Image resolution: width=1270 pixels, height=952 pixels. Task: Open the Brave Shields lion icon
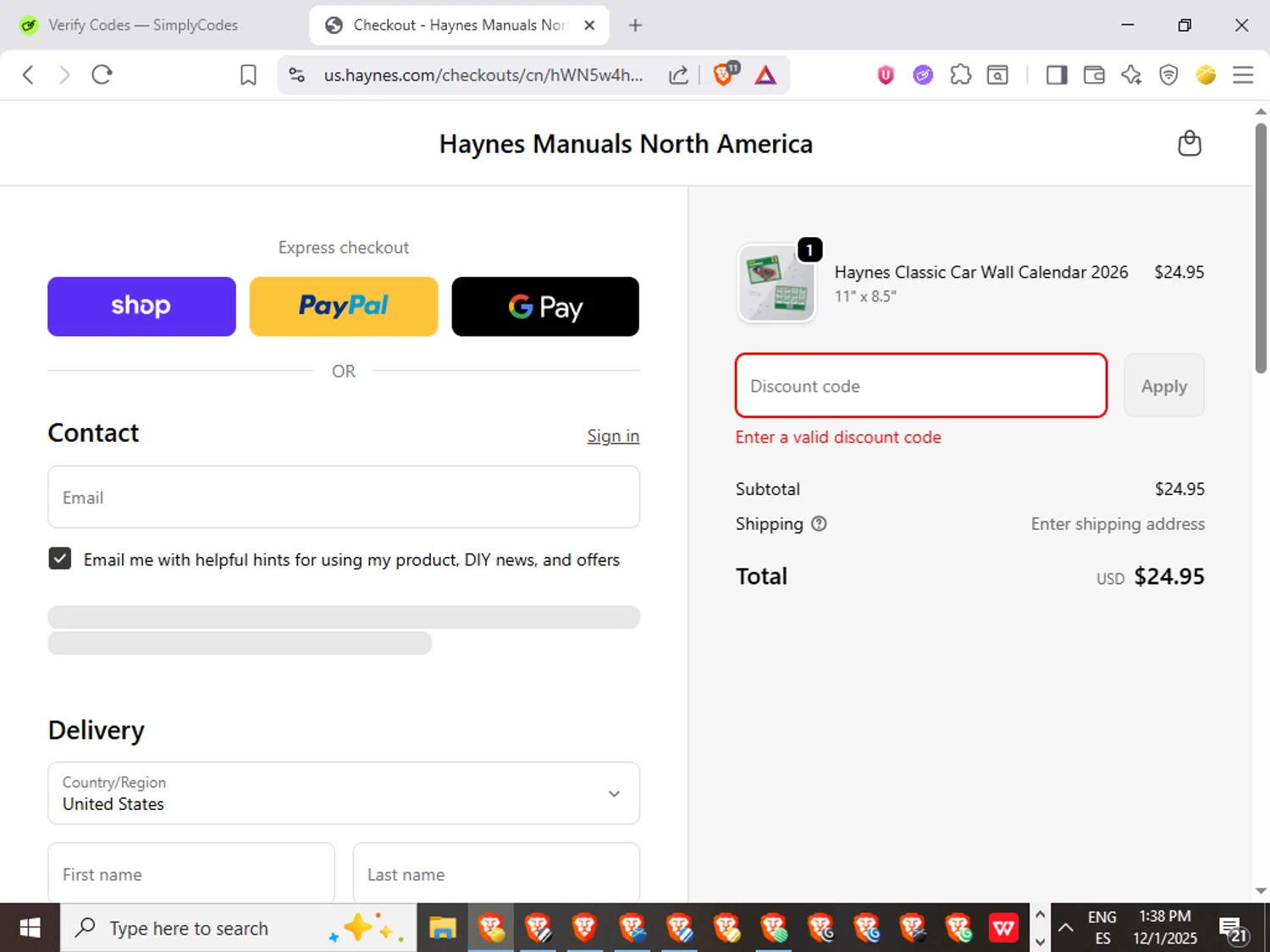pos(725,74)
